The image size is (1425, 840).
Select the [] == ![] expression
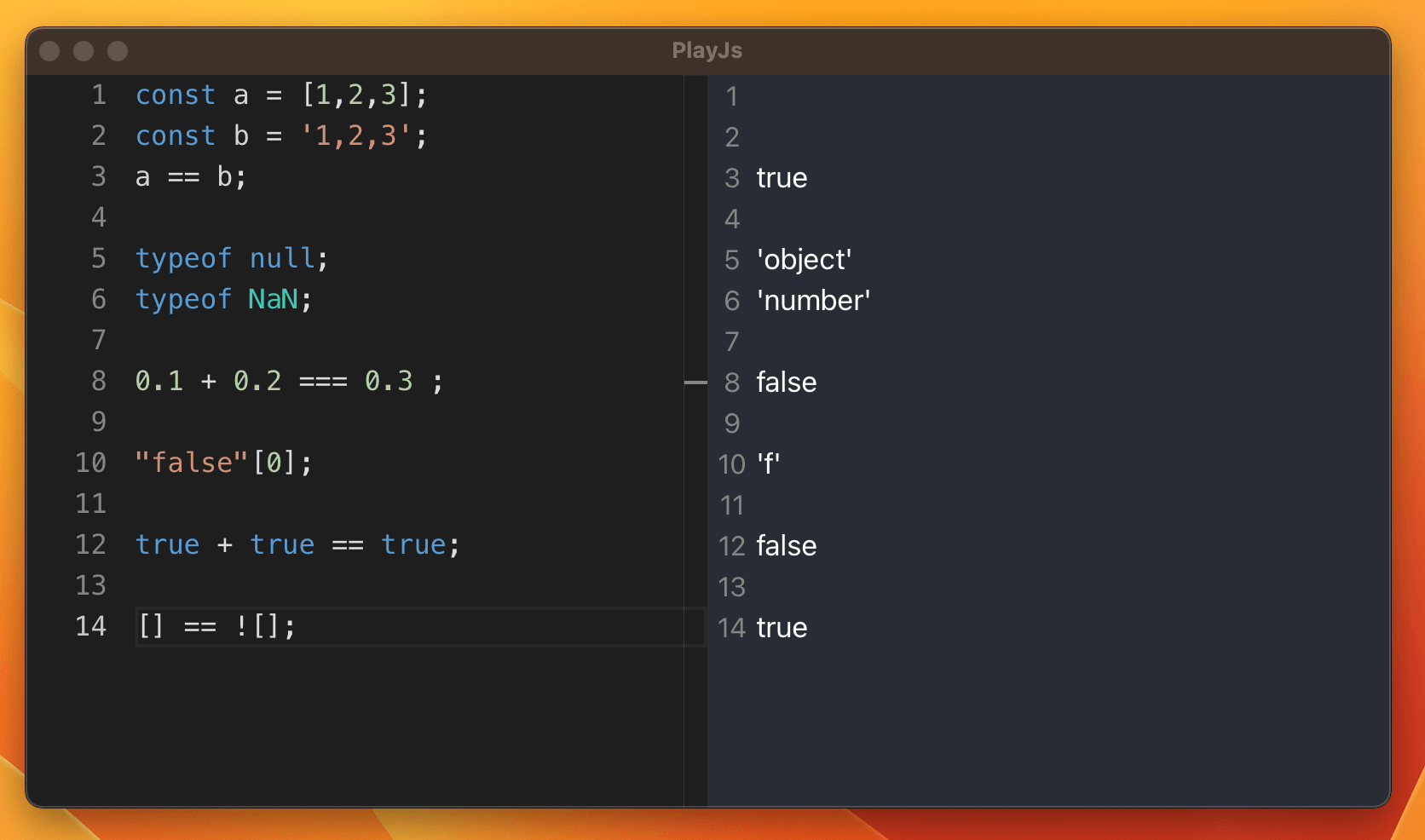pyautogui.click(x=215, y=626)
